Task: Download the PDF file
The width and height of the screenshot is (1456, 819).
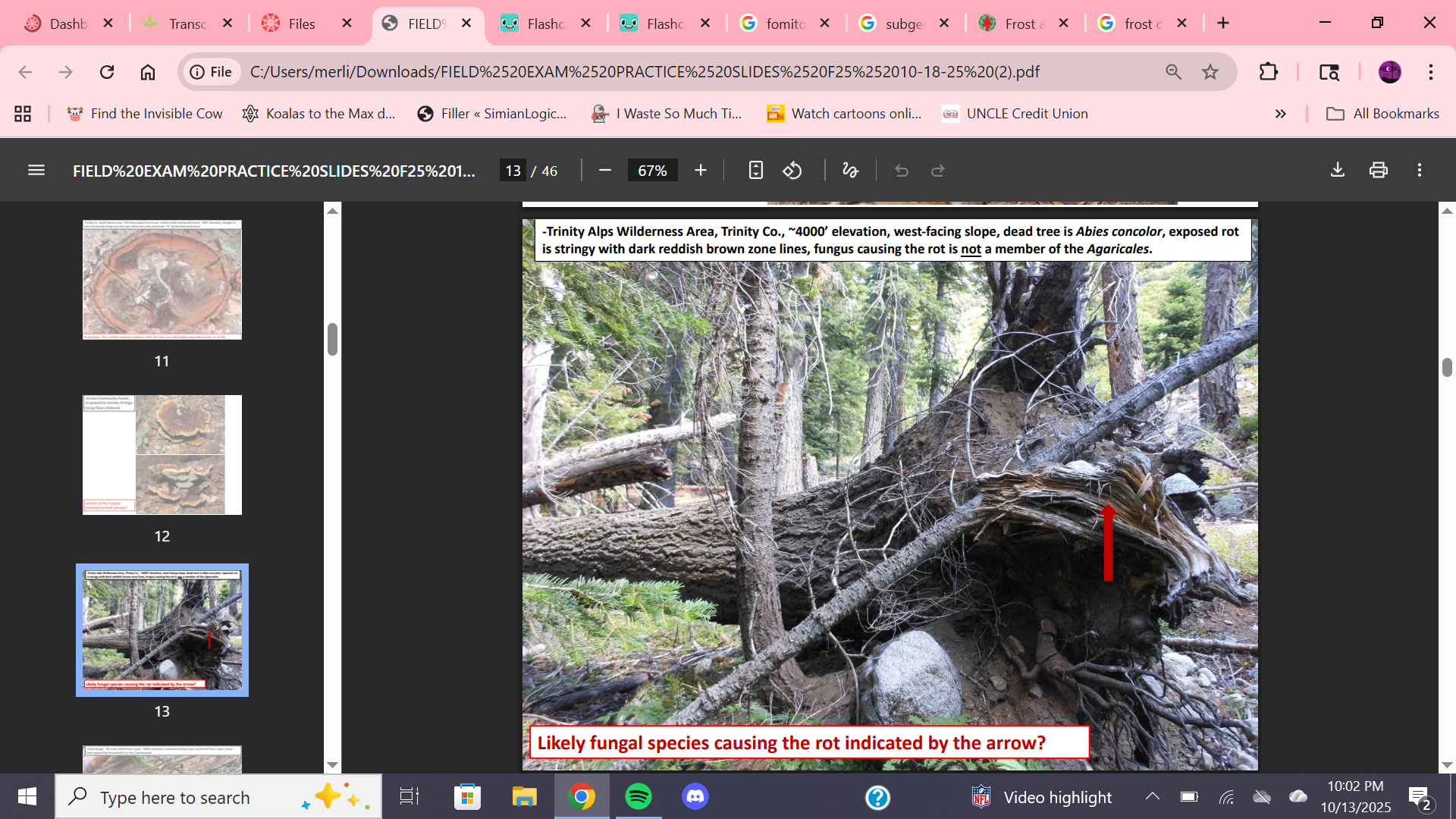Action: [x=1338, y=171]
